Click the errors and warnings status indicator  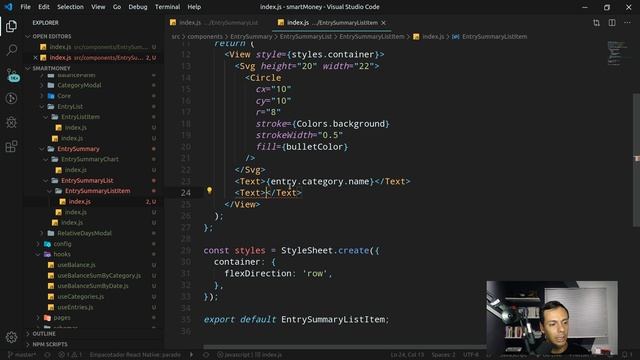coord(69,355)
